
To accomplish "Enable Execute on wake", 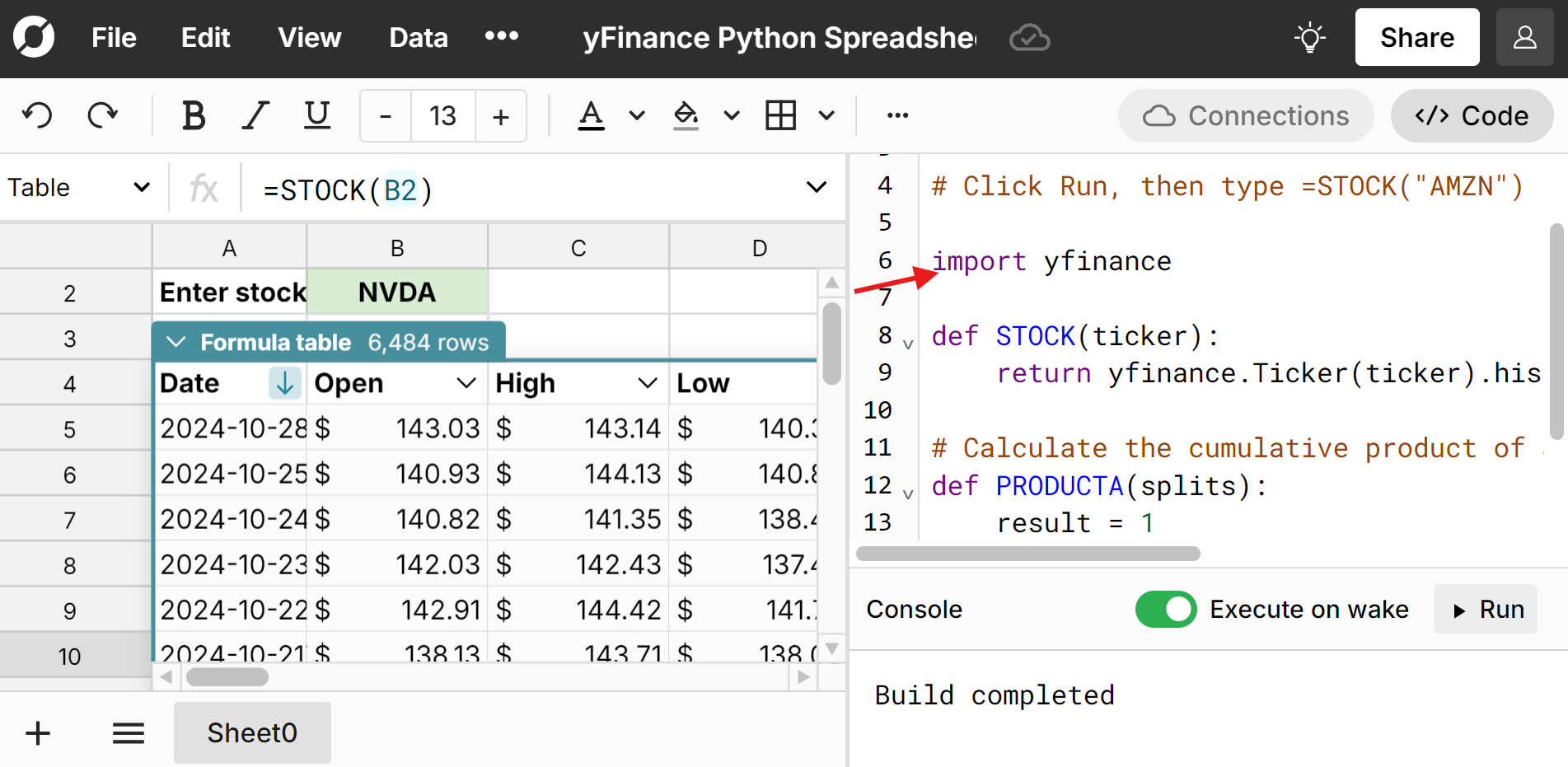I will (1166, 609).
